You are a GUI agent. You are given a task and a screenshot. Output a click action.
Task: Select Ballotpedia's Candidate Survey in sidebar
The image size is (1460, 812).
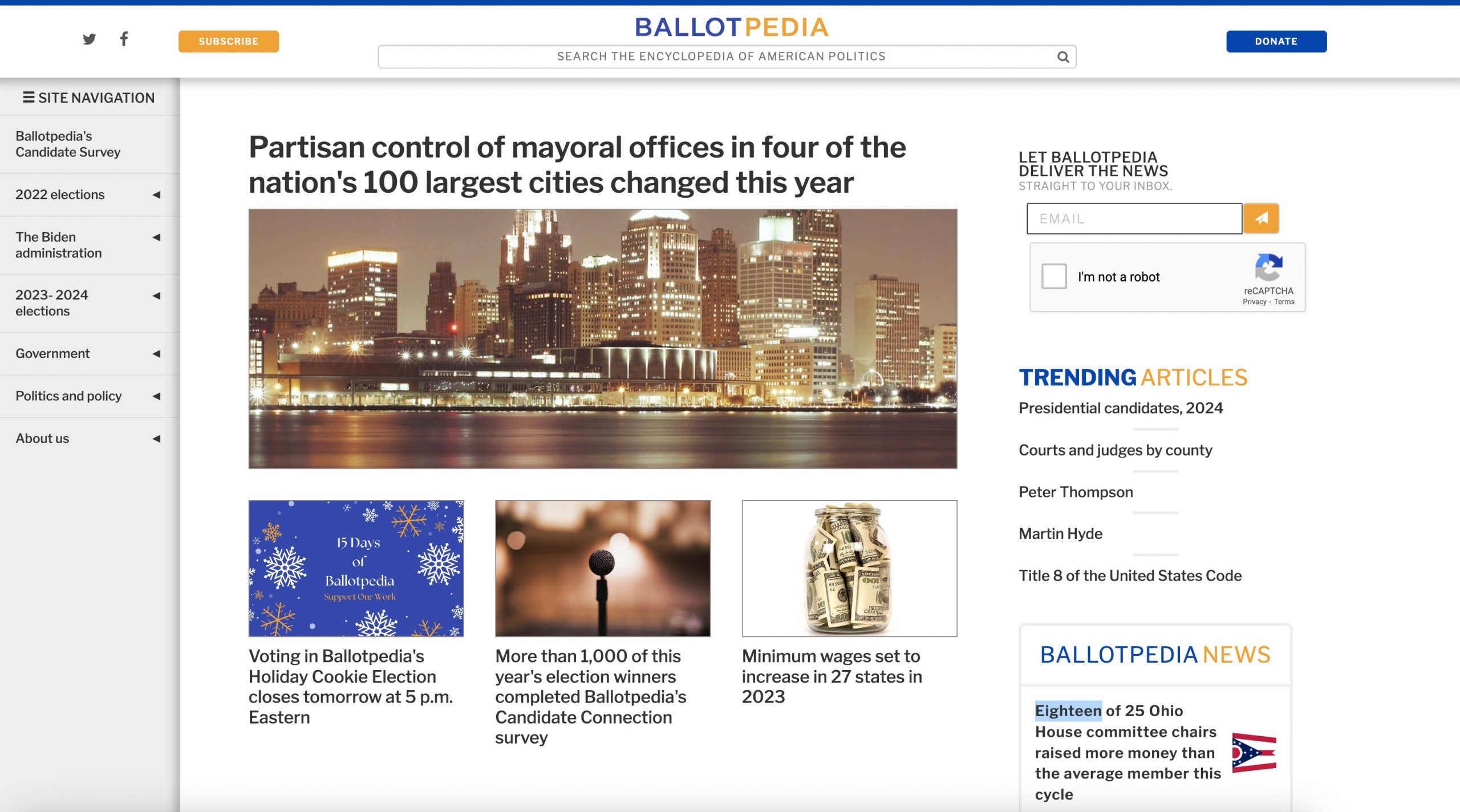click(66, 144)
